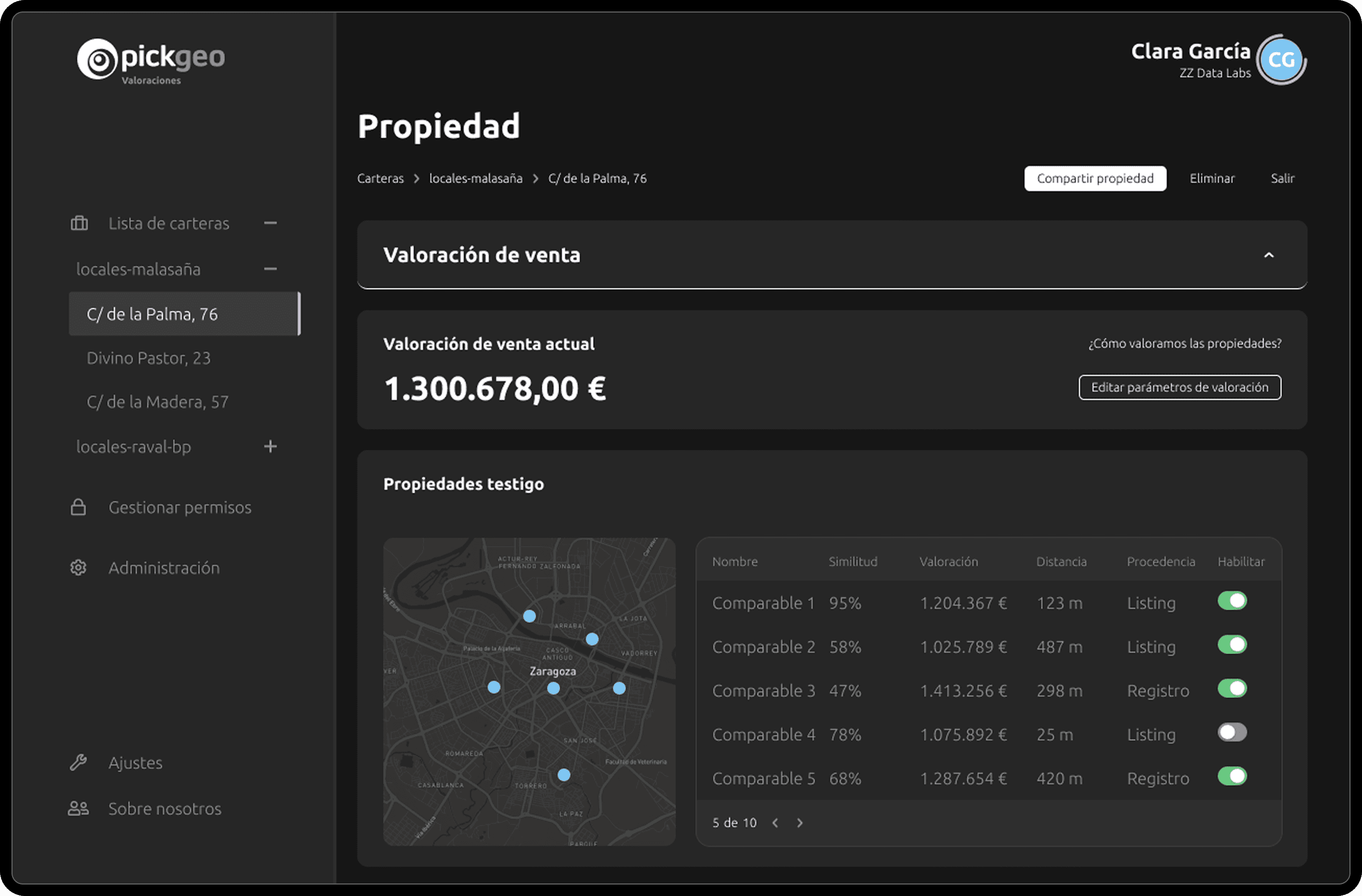Go to Carteras breadcrumb
The image size is (1362, 896).
point(381,179)
